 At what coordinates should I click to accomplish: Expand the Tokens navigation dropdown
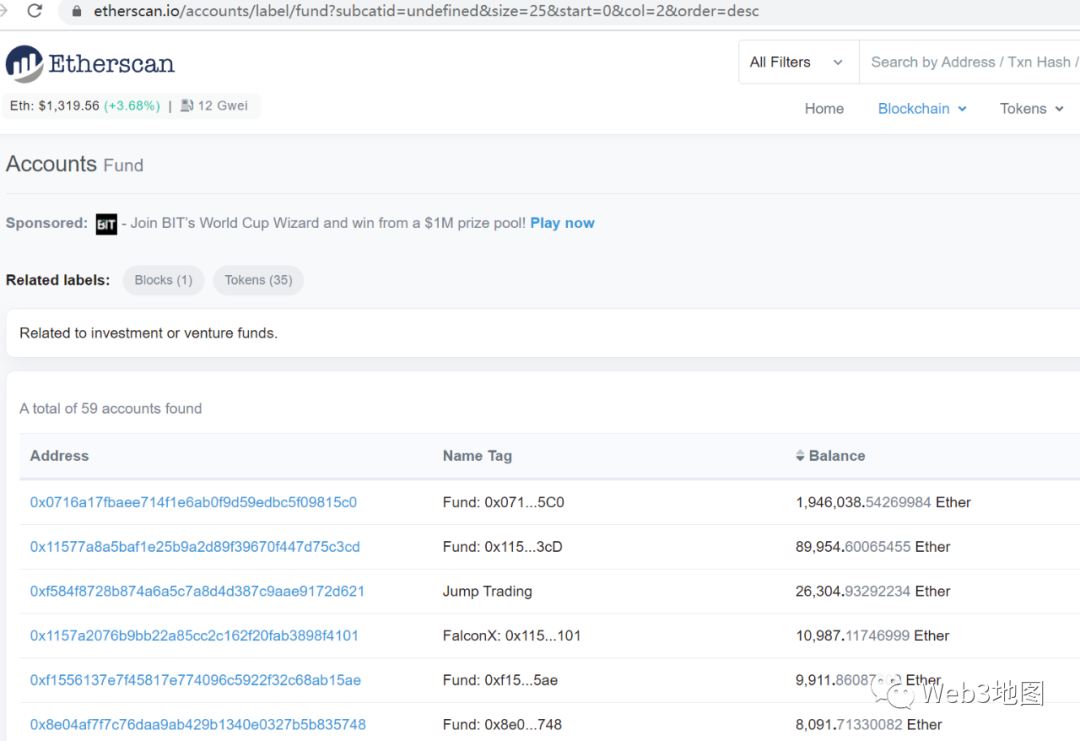(1031, 109)
